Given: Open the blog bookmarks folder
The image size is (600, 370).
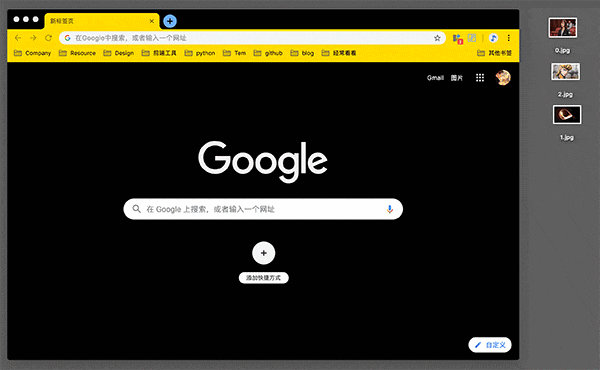Looking at the screenshot, I should pyautogui.click(x=302, y=53).
